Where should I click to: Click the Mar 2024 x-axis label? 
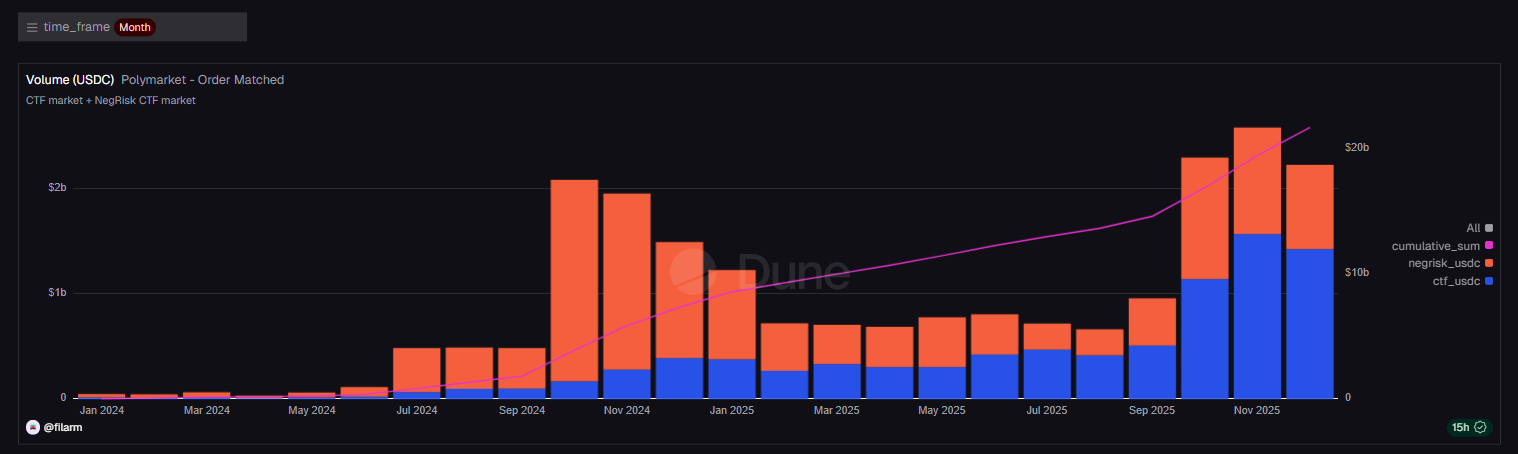point(207,410)
